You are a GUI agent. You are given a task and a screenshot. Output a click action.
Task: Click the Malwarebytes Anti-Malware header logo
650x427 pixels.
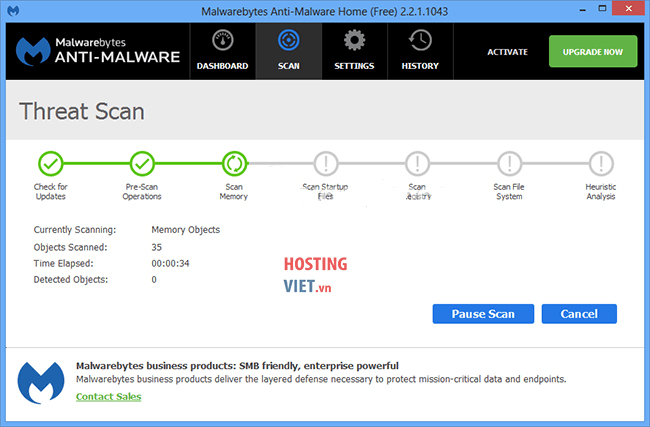click(97, 51)
